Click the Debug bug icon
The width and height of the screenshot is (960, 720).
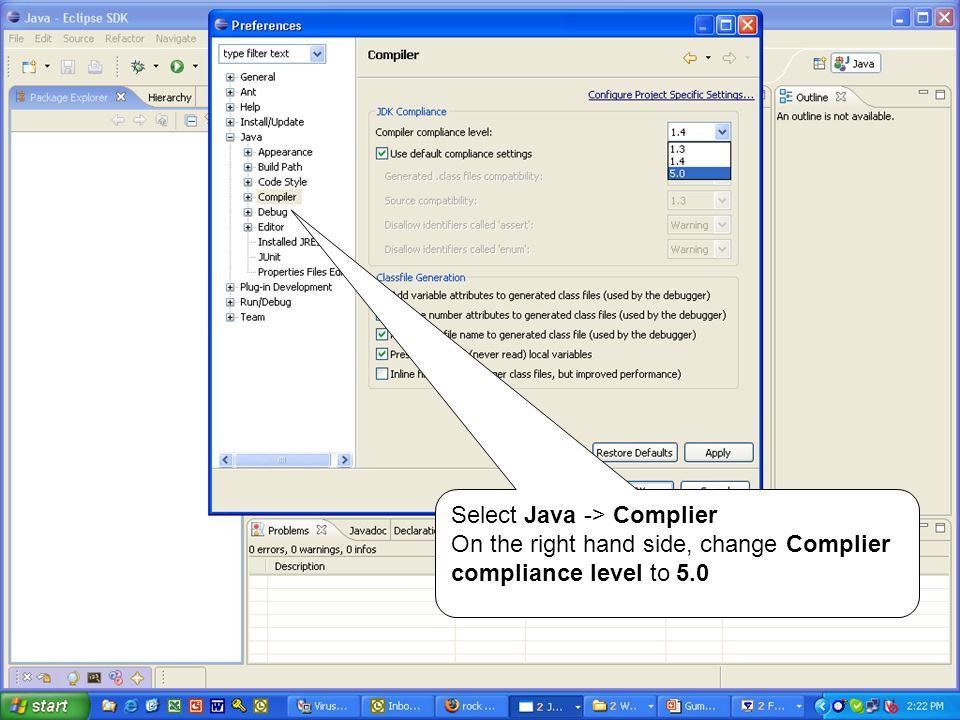(138, 66)
